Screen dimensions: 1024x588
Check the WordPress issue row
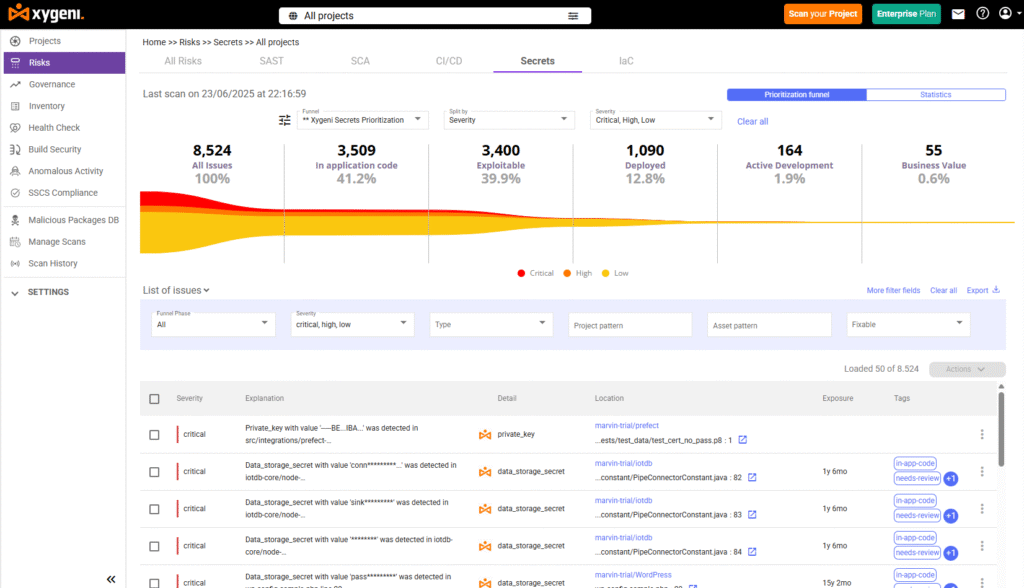[154, 583]
